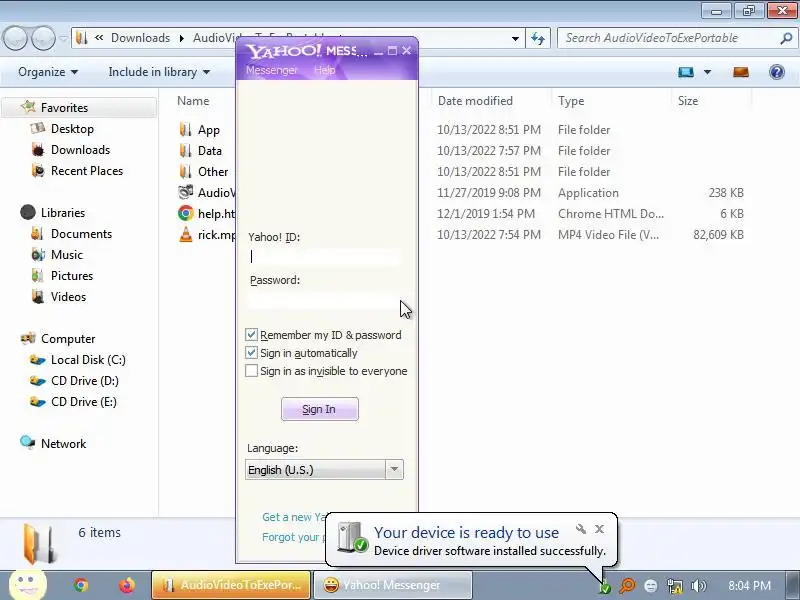Image resolution: width=800 pixels, height=600 pixels.
Task: Open Documents library
Action: point(81,233)
